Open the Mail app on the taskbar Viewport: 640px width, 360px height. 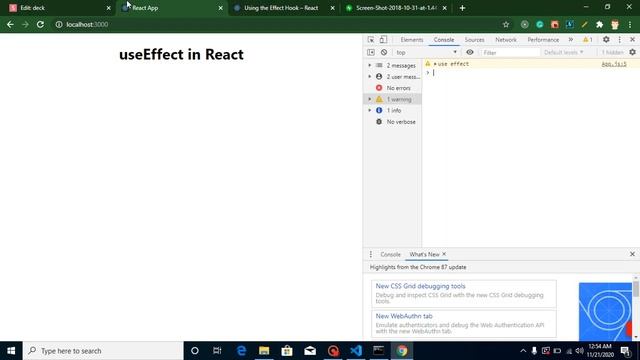pos(310,351)
